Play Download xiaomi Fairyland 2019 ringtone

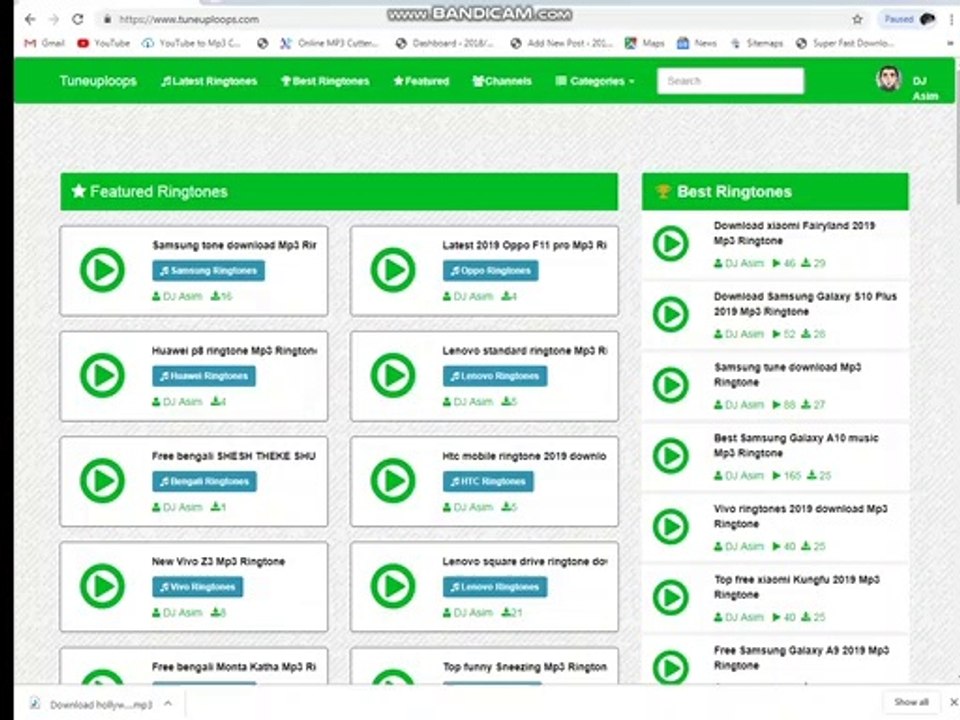coord(671,244)
